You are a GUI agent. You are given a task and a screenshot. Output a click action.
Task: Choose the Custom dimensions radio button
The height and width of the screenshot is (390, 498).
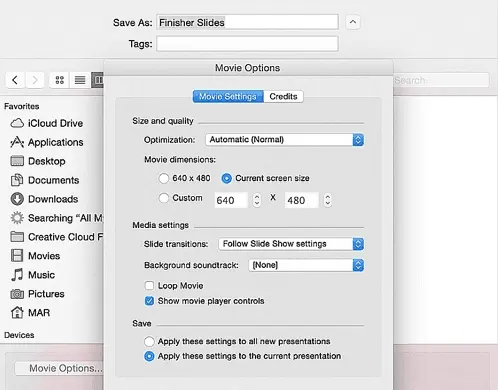(164, 198)
